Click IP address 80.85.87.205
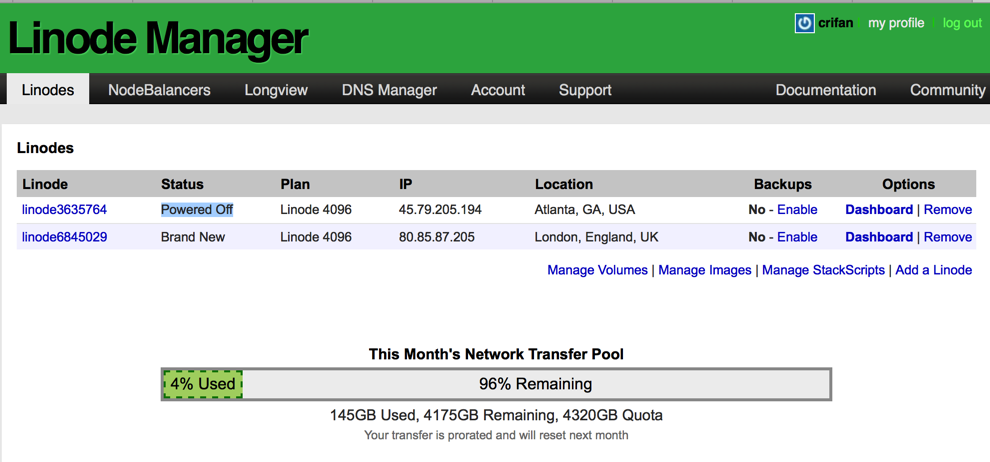This screenshot has width=990, height=462. tap(436, 237)
